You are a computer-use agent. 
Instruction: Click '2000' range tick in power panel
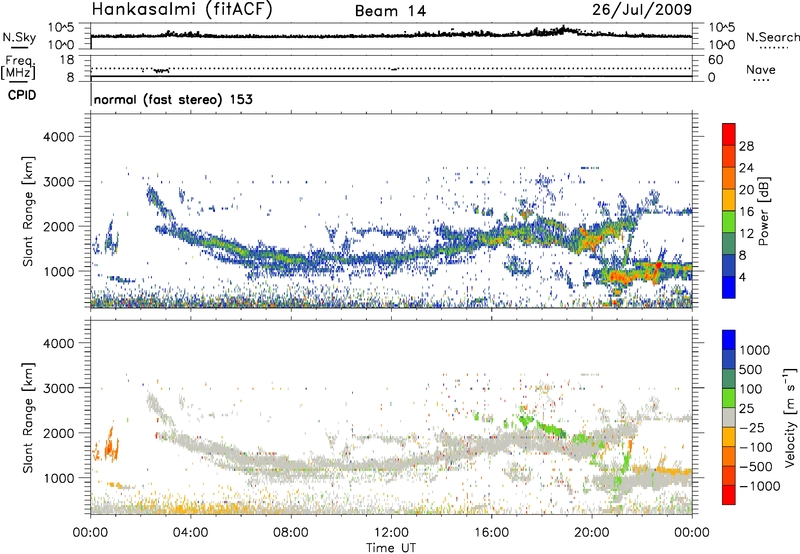click(x=58, y=226)
